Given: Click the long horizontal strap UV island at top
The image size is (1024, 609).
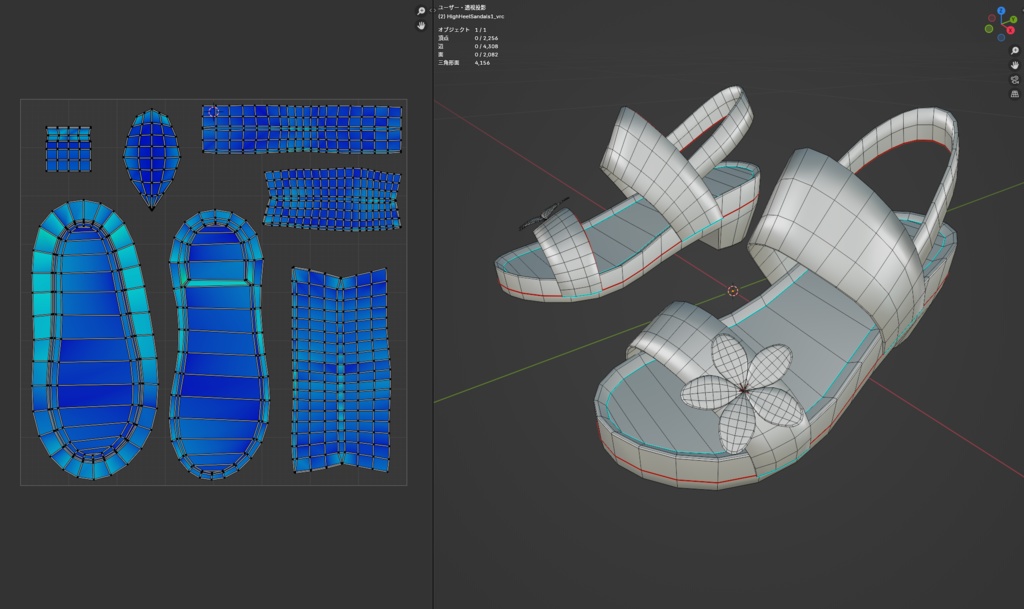Looking at the screenshot, I should click(300, 129).
